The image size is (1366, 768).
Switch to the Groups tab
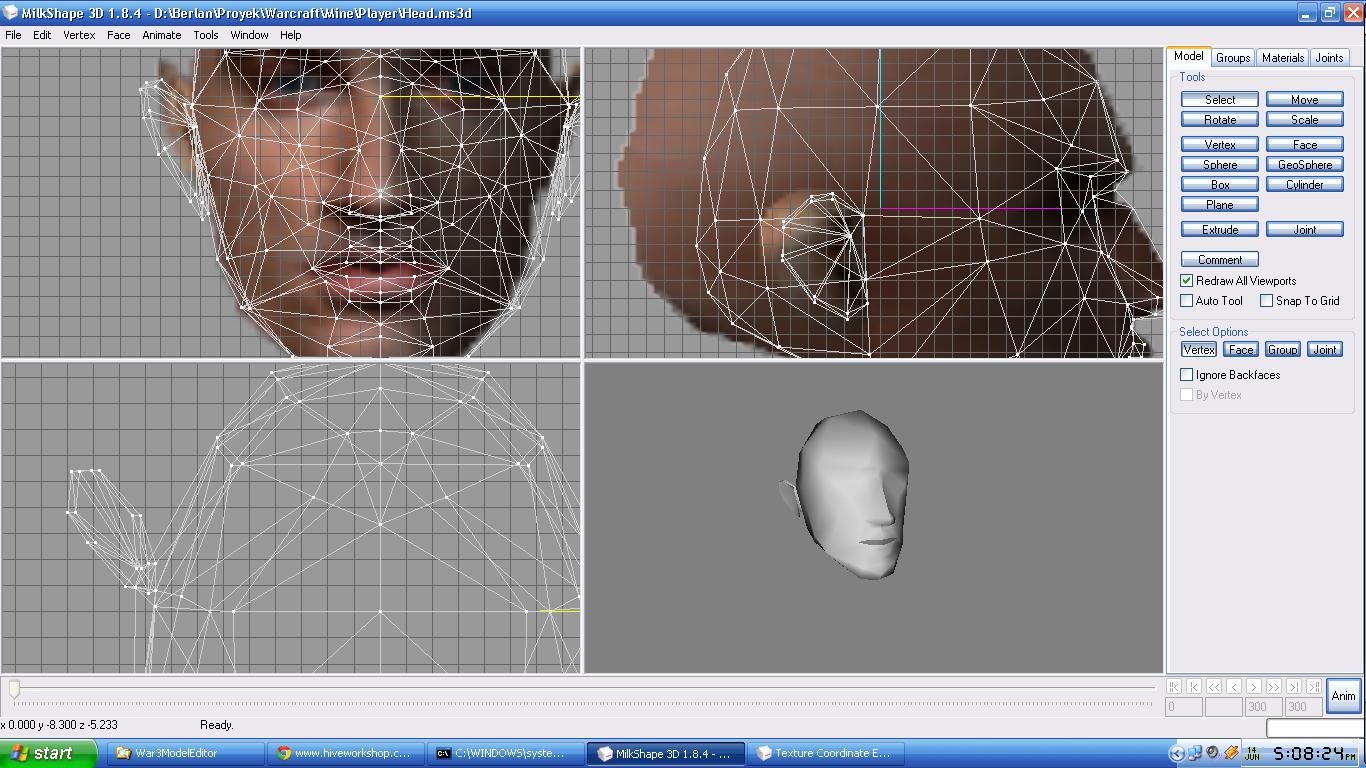pos(1233,58)
